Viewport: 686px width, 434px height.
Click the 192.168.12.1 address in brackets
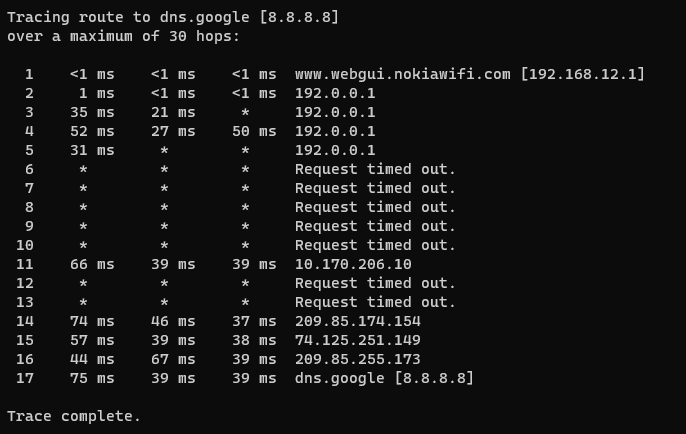point(583,74)
